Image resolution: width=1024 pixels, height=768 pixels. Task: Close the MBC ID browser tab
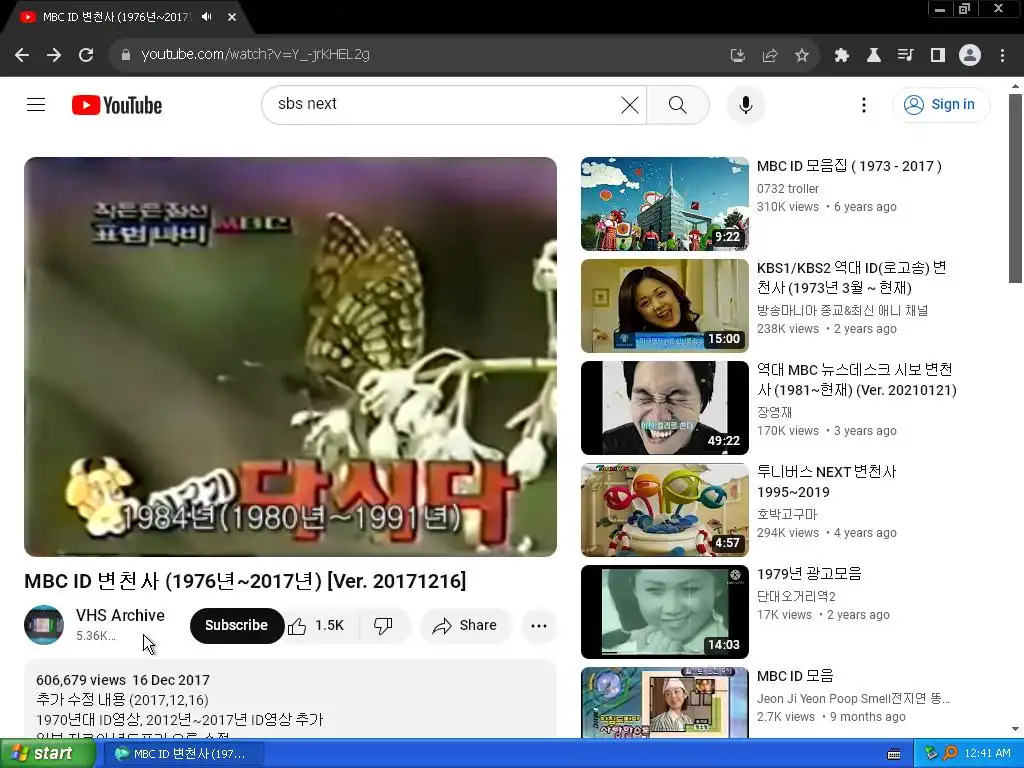pos(232,17)
